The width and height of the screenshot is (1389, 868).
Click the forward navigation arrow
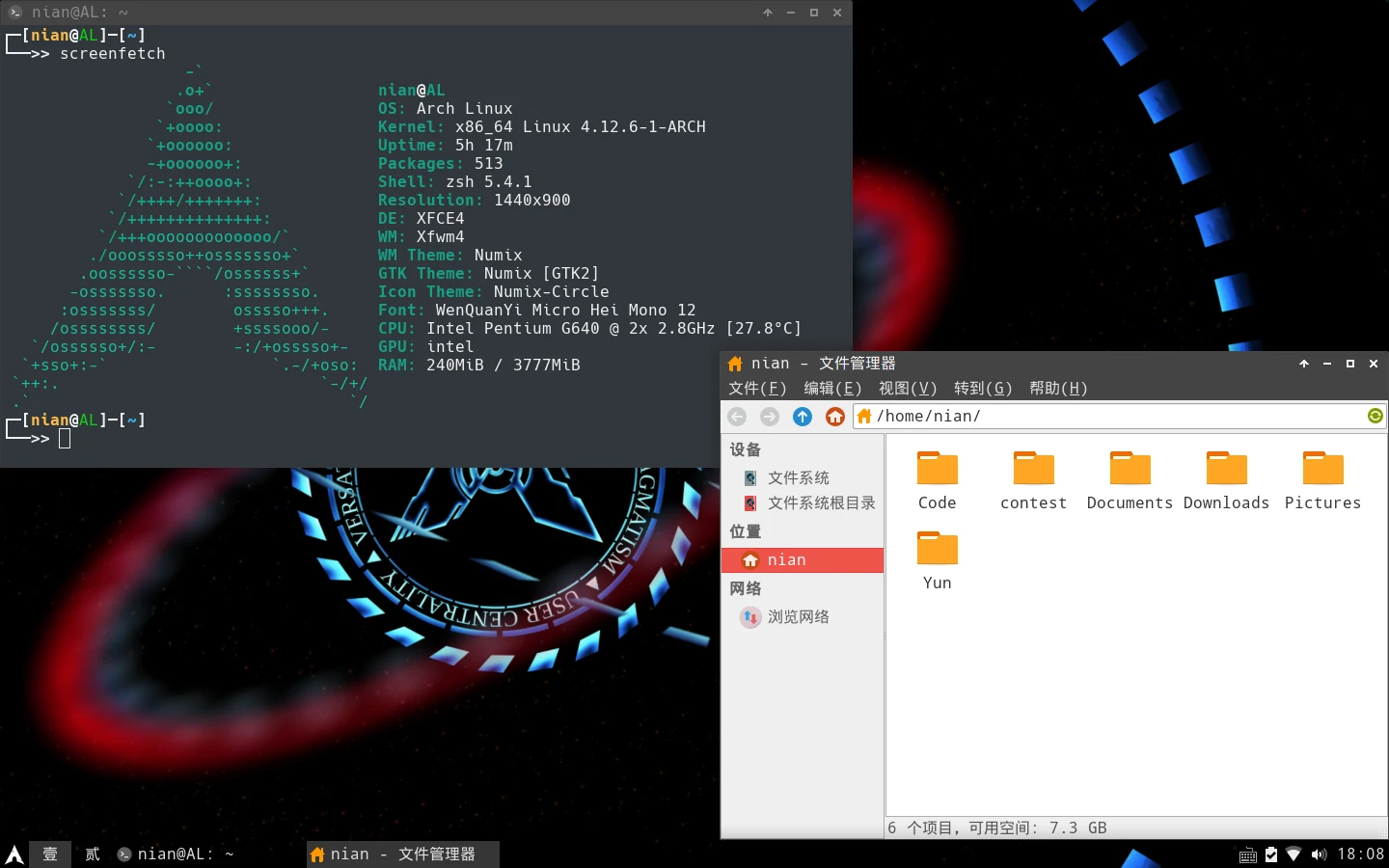click(770, 417)
